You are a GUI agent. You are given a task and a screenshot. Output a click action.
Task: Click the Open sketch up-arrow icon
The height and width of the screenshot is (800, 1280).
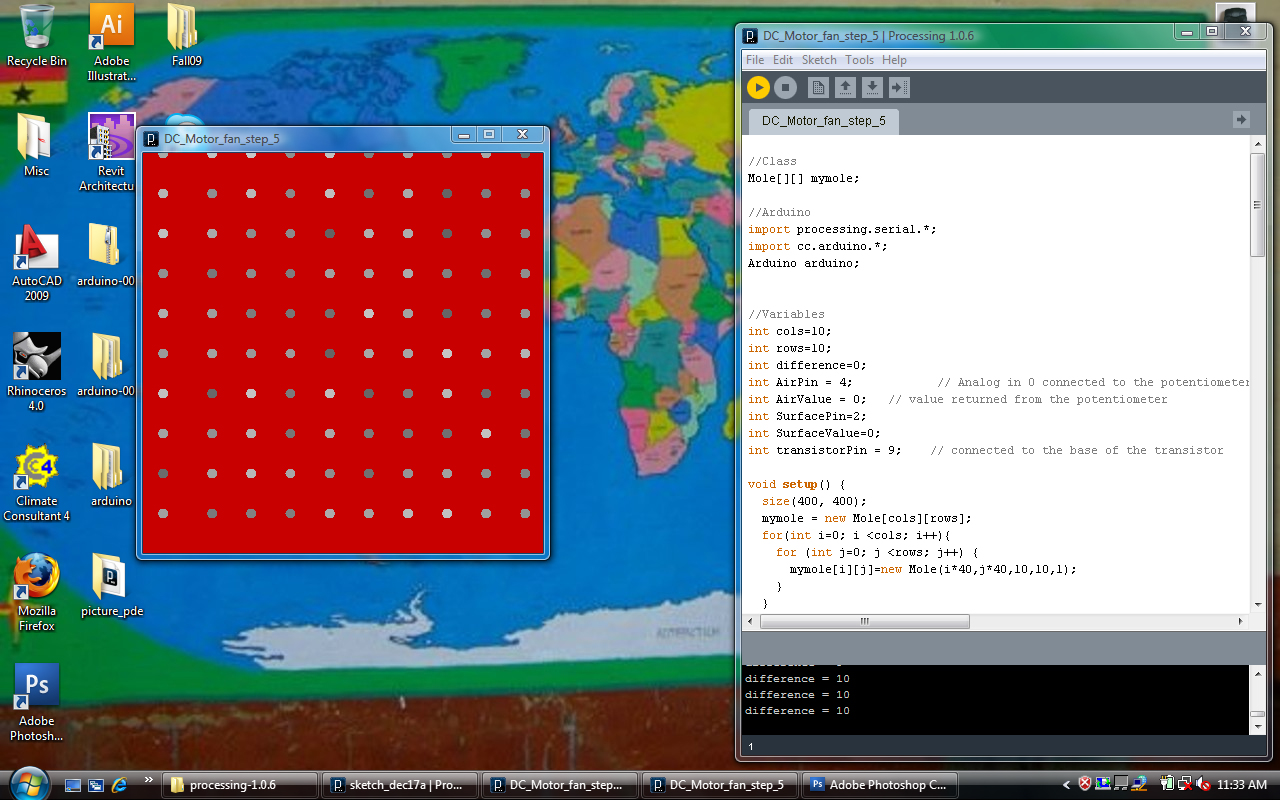[845, 88]
